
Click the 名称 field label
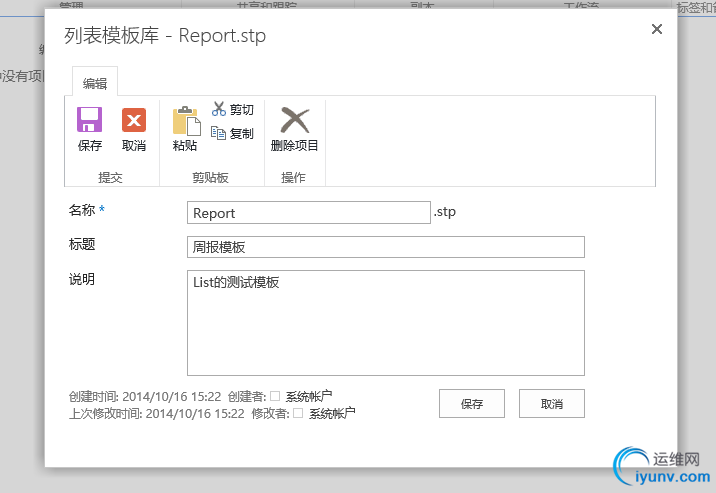[x=82, y=210]
